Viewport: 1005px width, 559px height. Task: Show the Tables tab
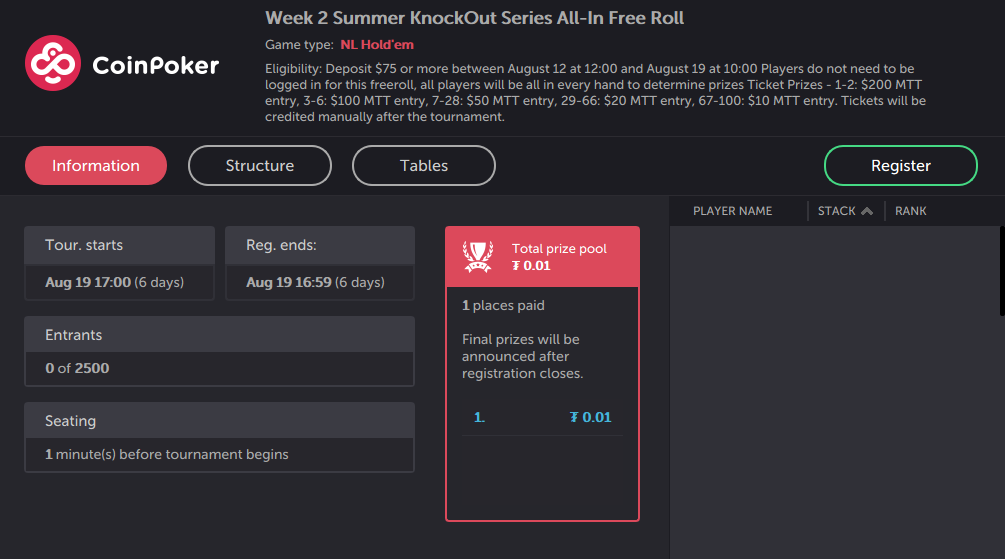[424, 166]
